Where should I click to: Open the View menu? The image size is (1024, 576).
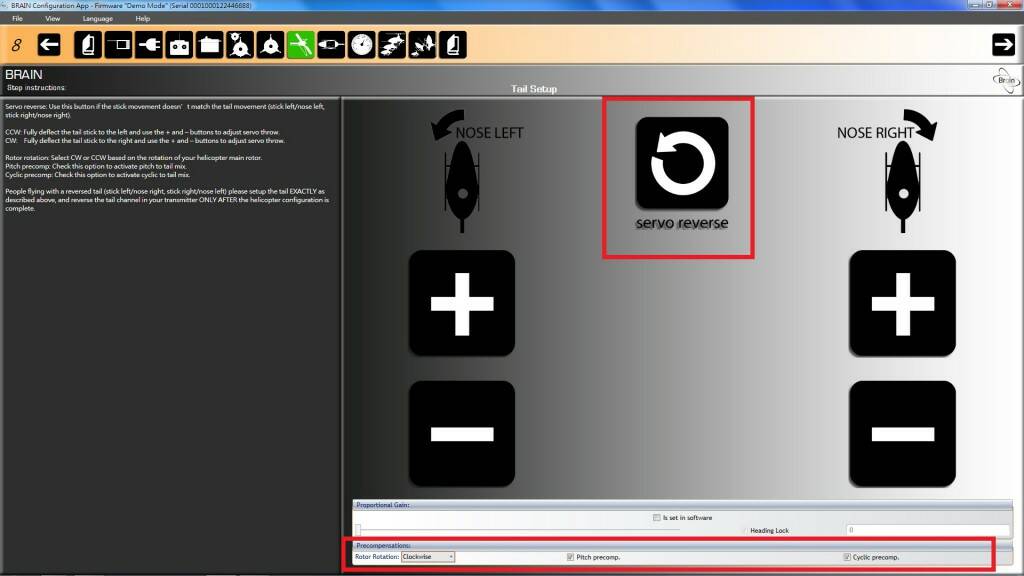point(53,18)
